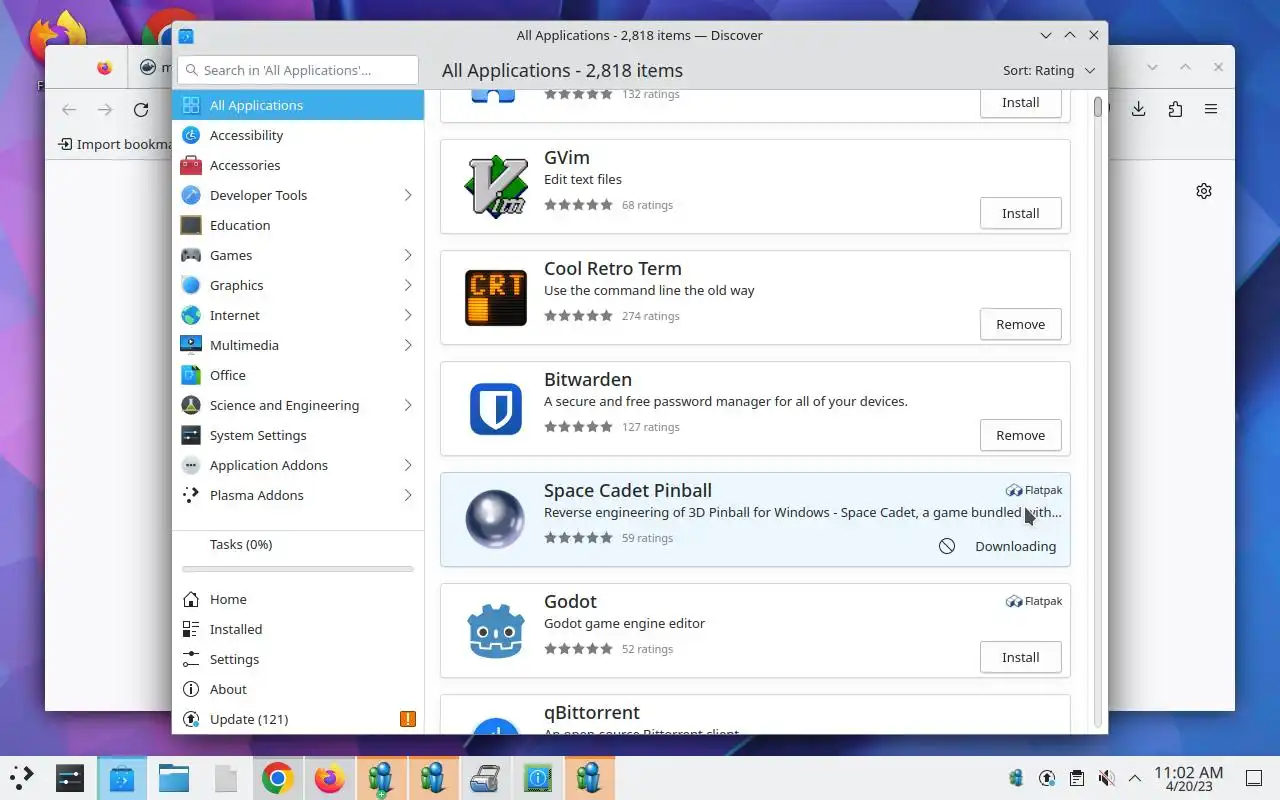Open the system updates tray icon
The height and width of the screenshot is (800, 1280).
pyautogui.click(x=1046, y=778)
